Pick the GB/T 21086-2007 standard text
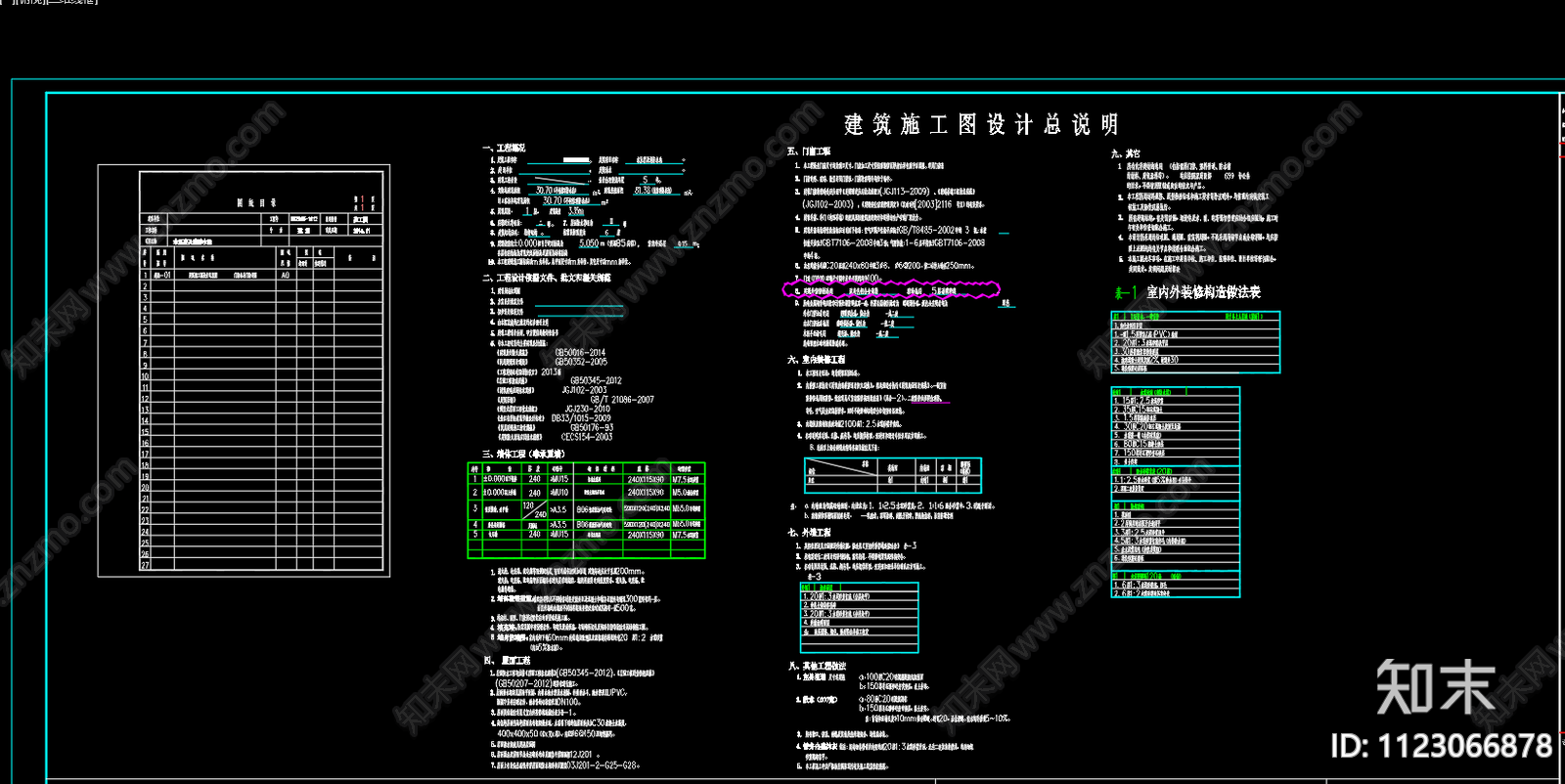This screenshot has width=1565, height=784. coord(622,399)
